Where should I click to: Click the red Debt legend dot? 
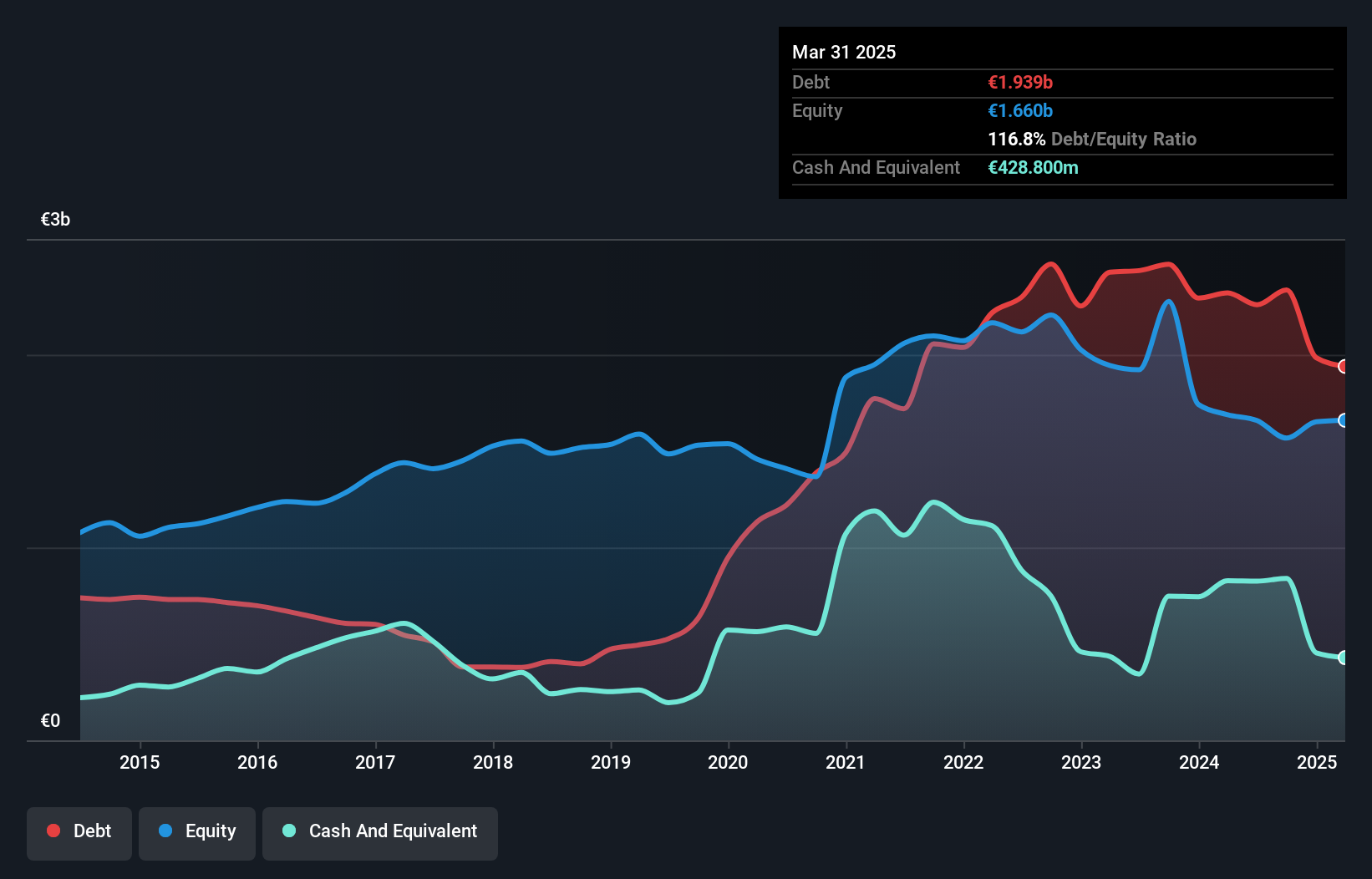(x=53, y=831)
